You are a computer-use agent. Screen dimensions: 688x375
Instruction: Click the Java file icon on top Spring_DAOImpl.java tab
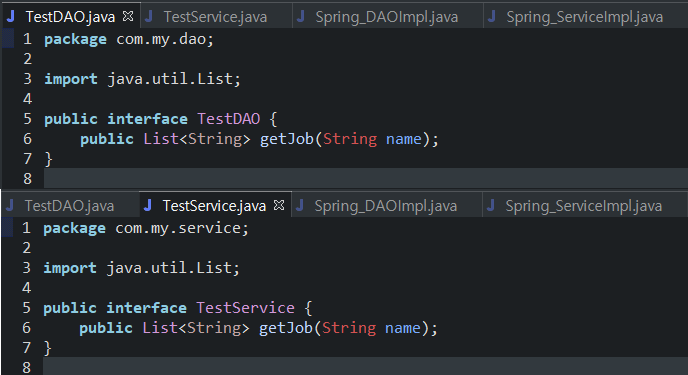click(x=301, y=16)
